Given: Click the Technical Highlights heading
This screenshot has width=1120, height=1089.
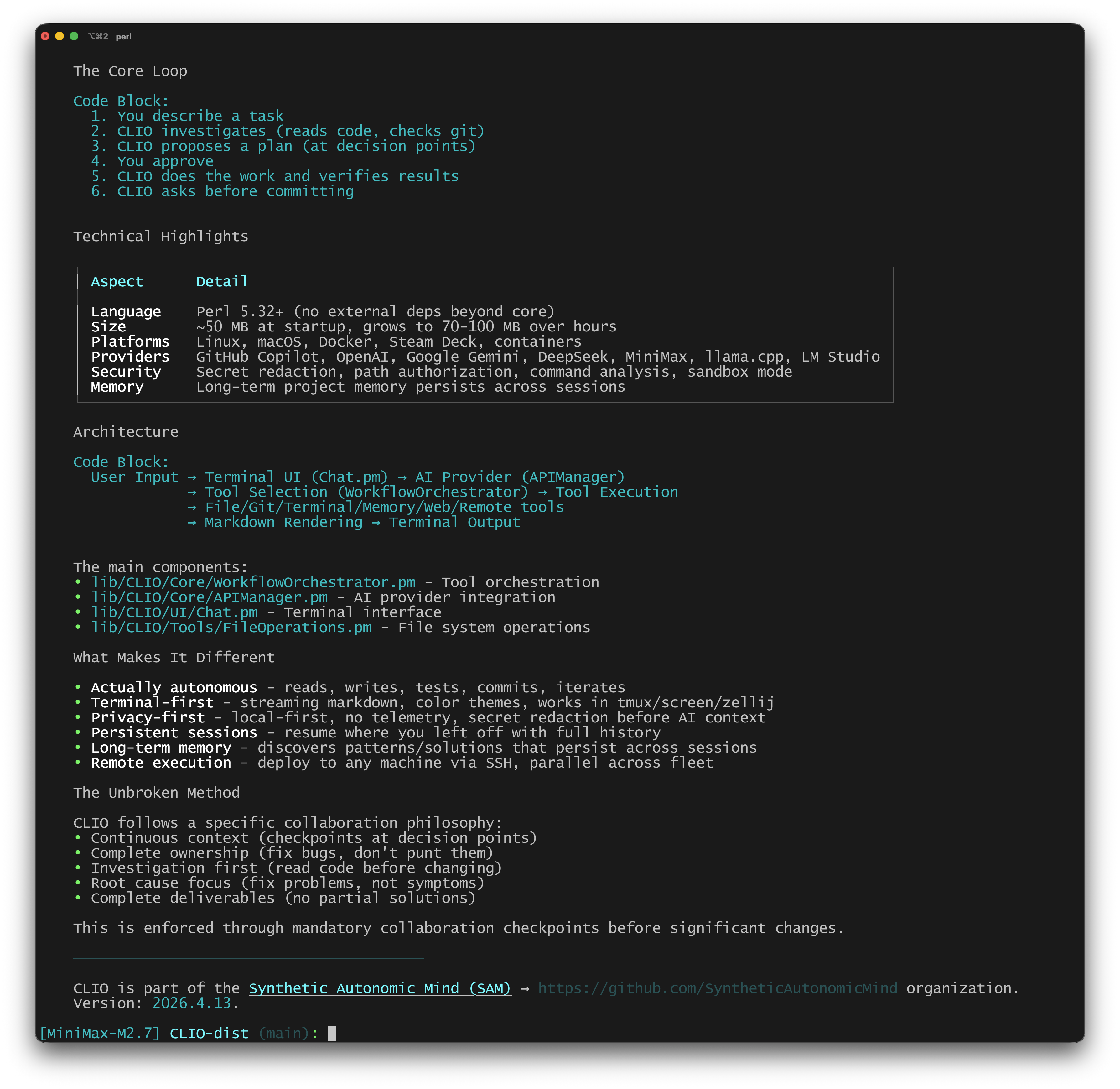Looking at the screenshot, I should [161, 236].
